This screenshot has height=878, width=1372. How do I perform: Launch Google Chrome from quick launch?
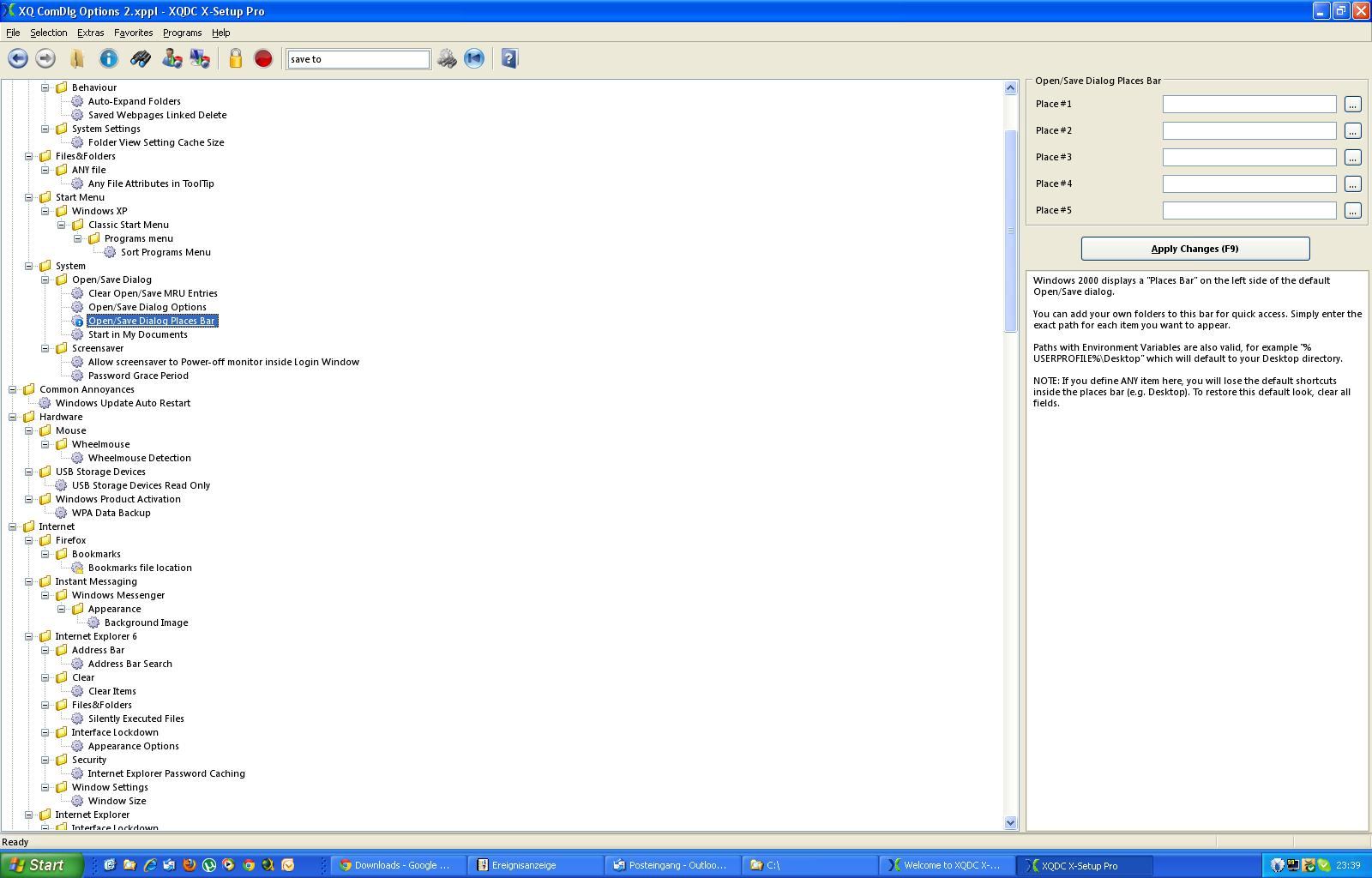tap(249, 865)
